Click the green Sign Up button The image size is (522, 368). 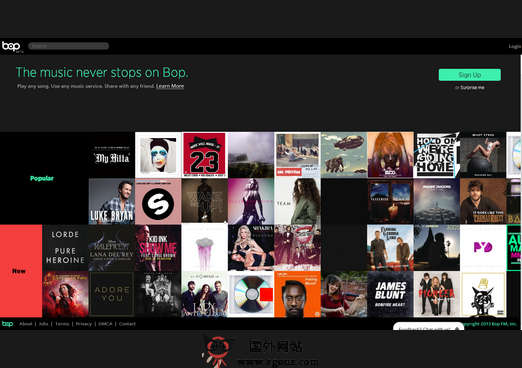click(x=470, y=75)
